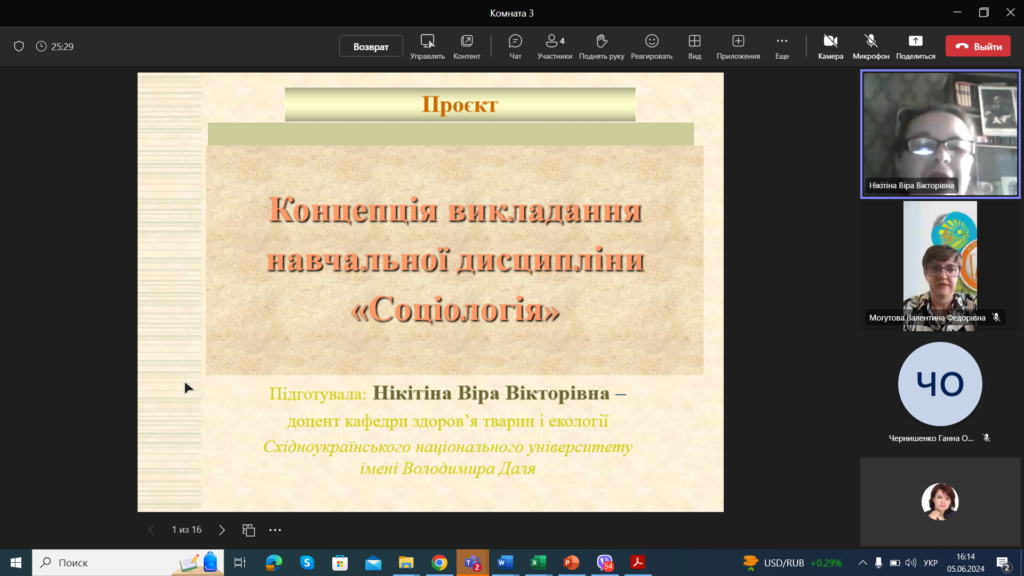The height and width of the screenshot is (576, 1024).
Task: Leave the meeting with Выйти
Action: pos(978,46)
